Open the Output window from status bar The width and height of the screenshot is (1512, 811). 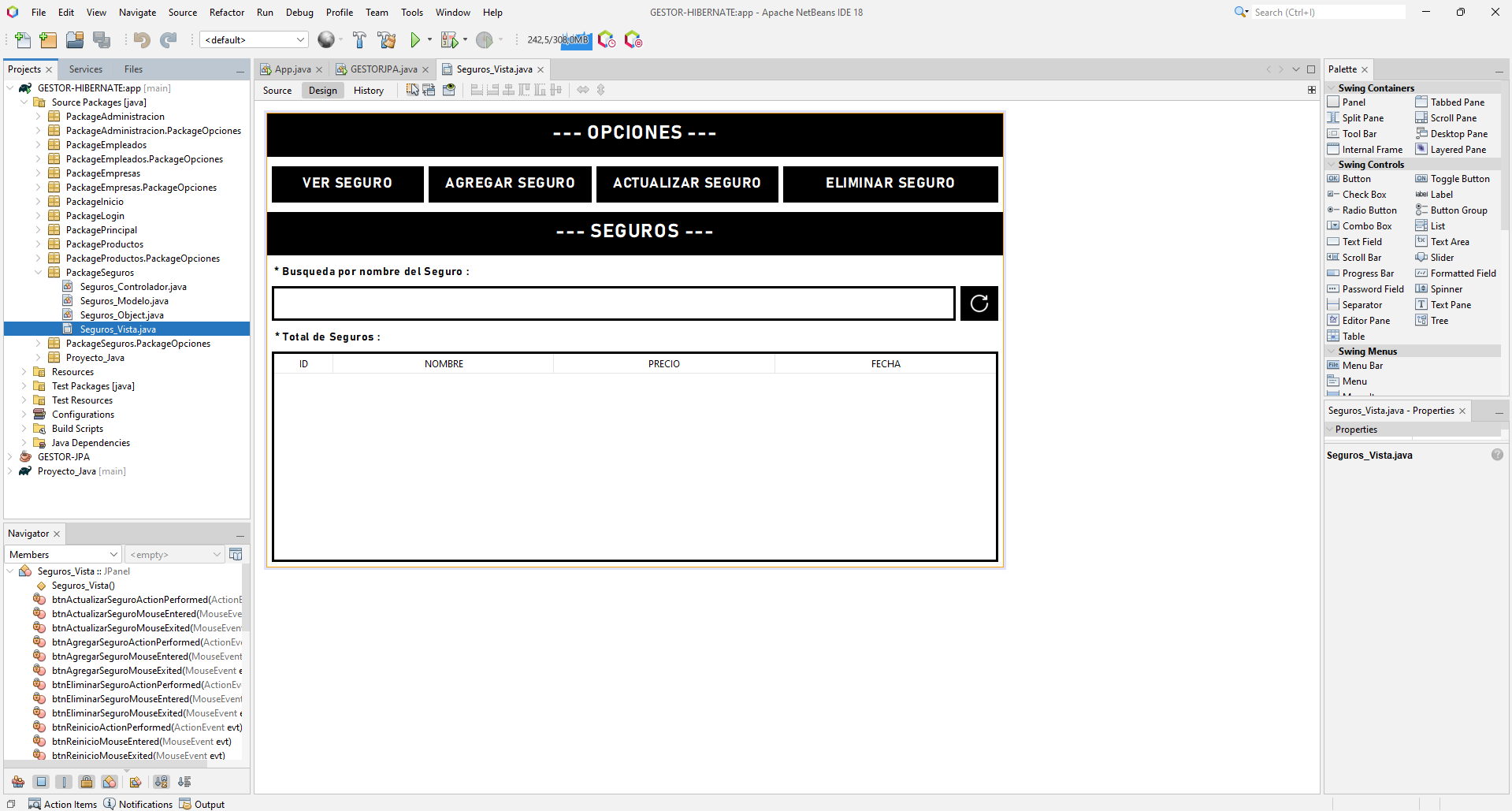click(x=202, y=804)
